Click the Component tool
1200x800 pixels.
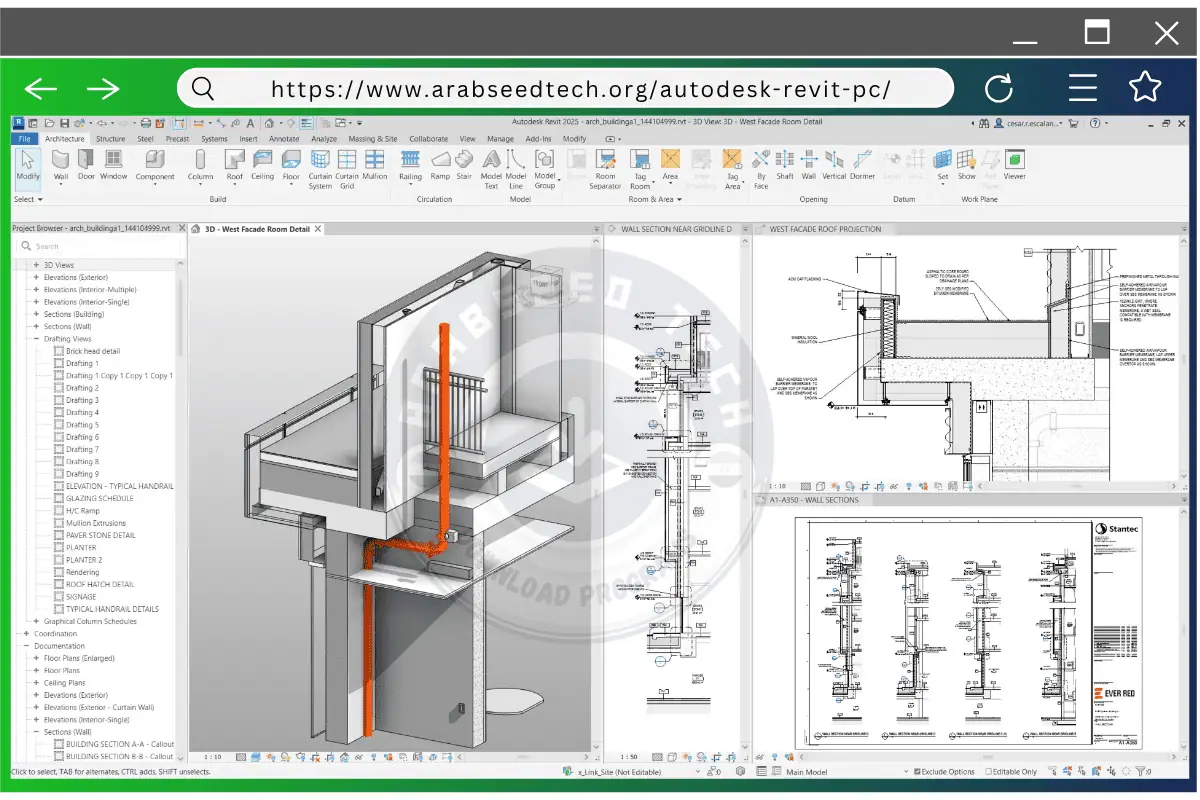(x=155, y=165)
